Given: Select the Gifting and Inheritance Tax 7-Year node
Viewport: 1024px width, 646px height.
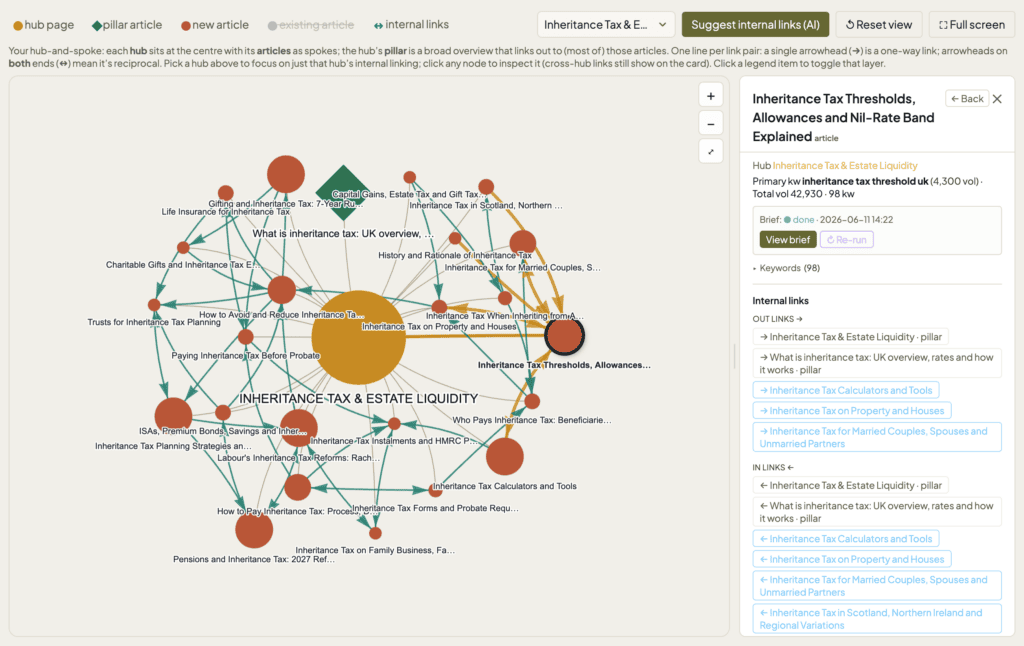Looking at the screenshot, I should (285, 174).
